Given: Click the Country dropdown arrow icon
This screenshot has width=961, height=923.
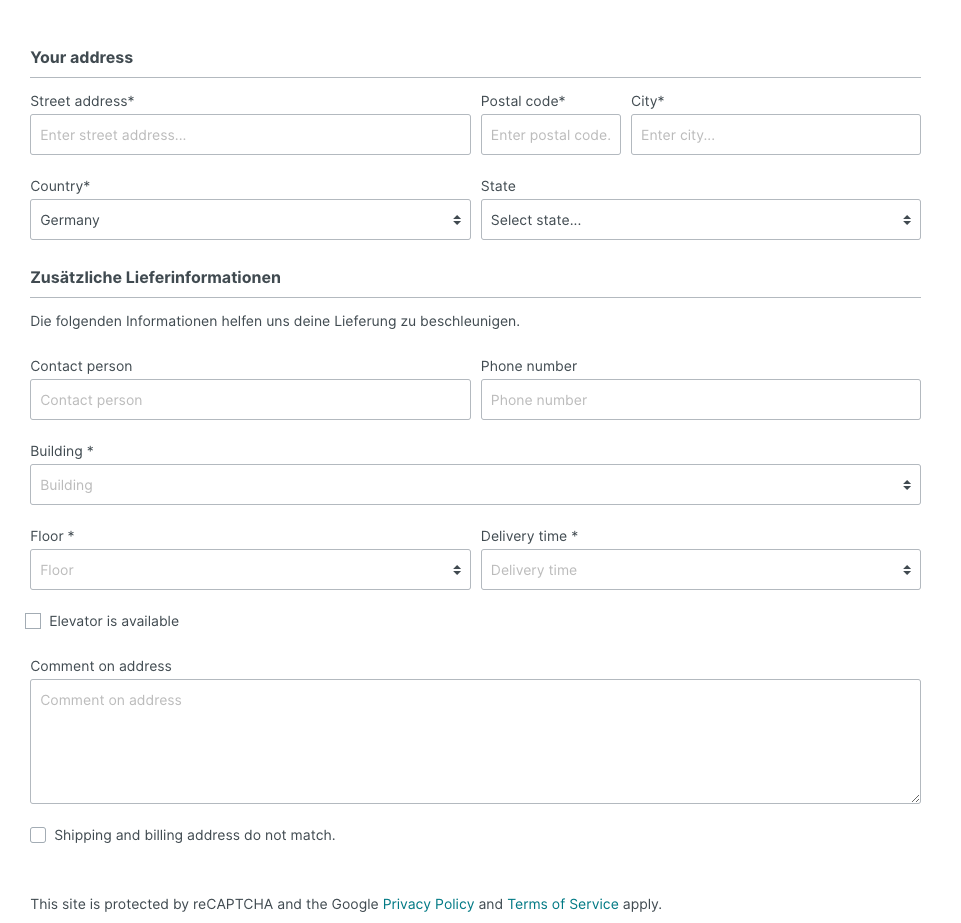Looking at the screenshot, I should tap(457, 220).
